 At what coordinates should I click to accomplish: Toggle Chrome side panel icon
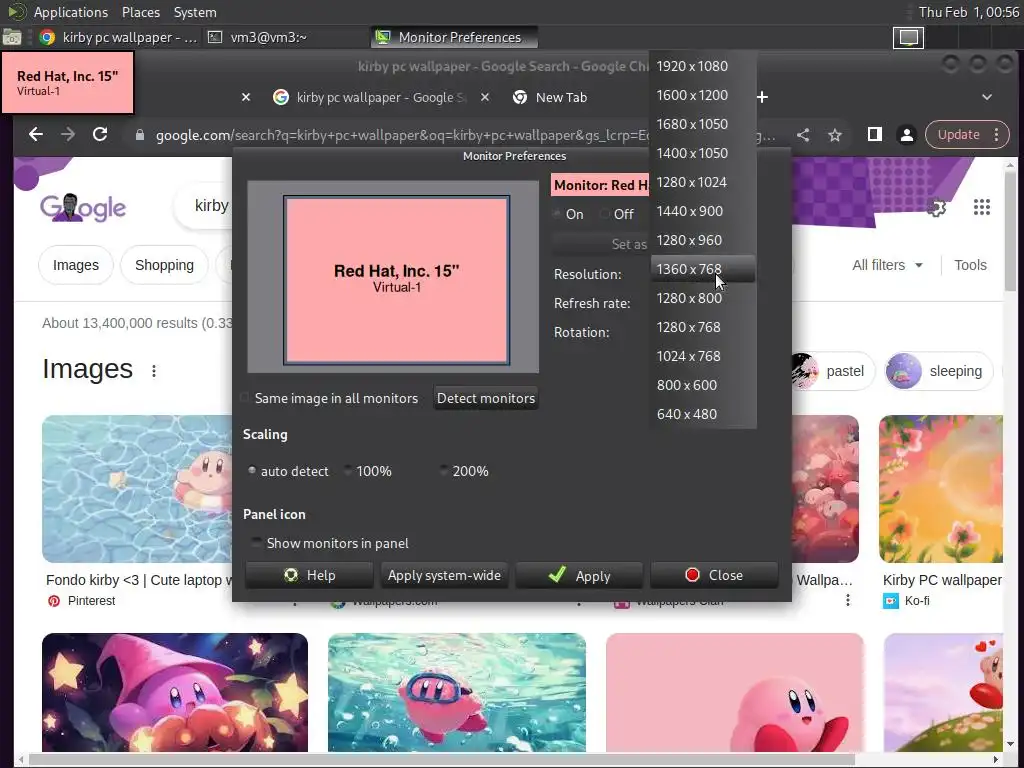pos(874,135)
